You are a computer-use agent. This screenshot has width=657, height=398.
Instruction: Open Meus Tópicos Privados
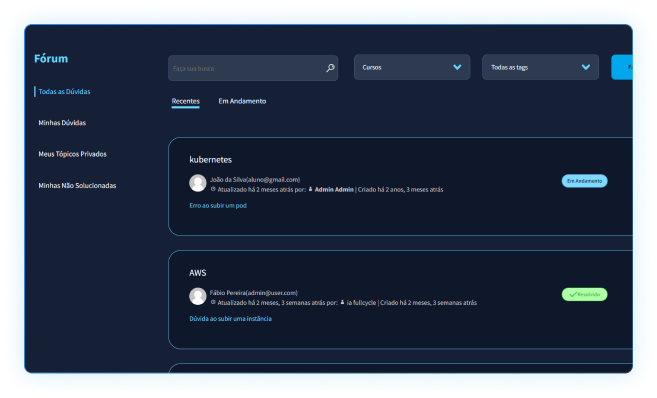[x=72, y=154]
